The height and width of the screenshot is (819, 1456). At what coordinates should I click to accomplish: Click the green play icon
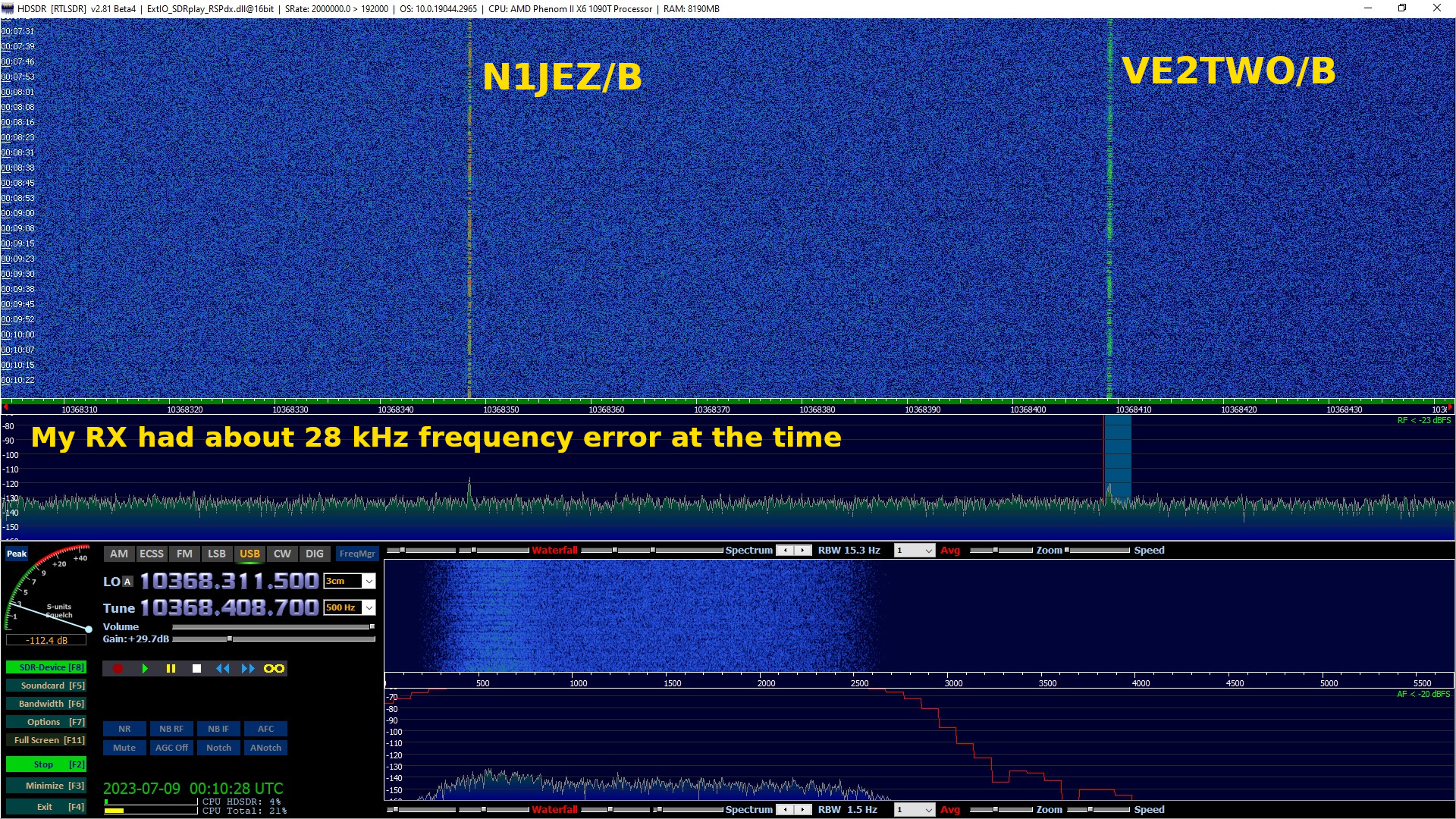point(145,668)
